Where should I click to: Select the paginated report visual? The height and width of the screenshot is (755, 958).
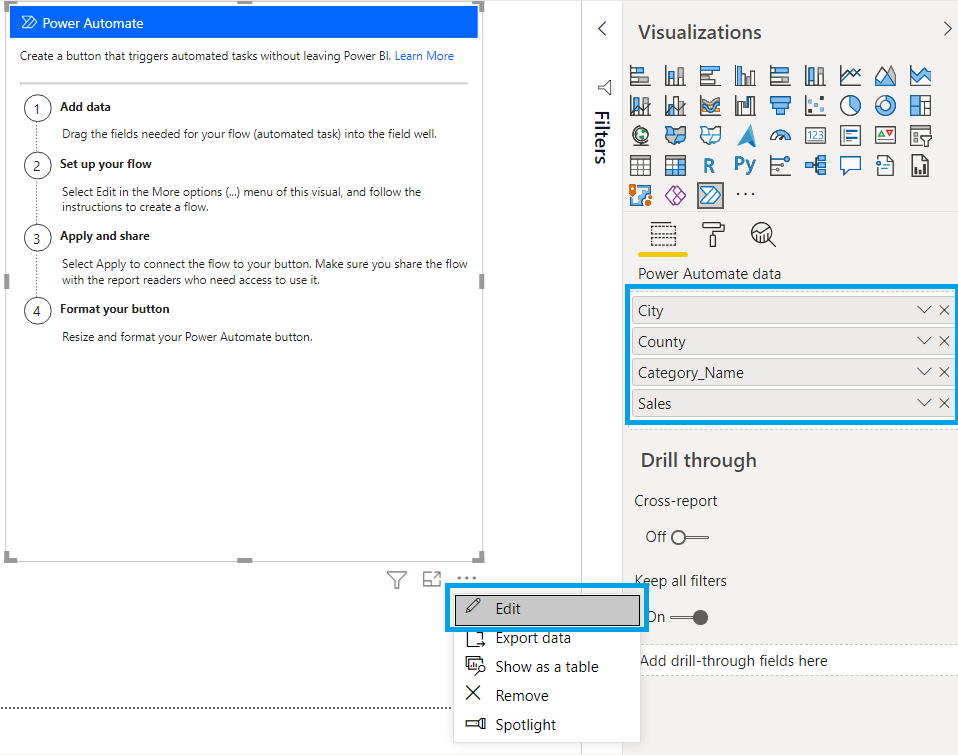point(921,165)
